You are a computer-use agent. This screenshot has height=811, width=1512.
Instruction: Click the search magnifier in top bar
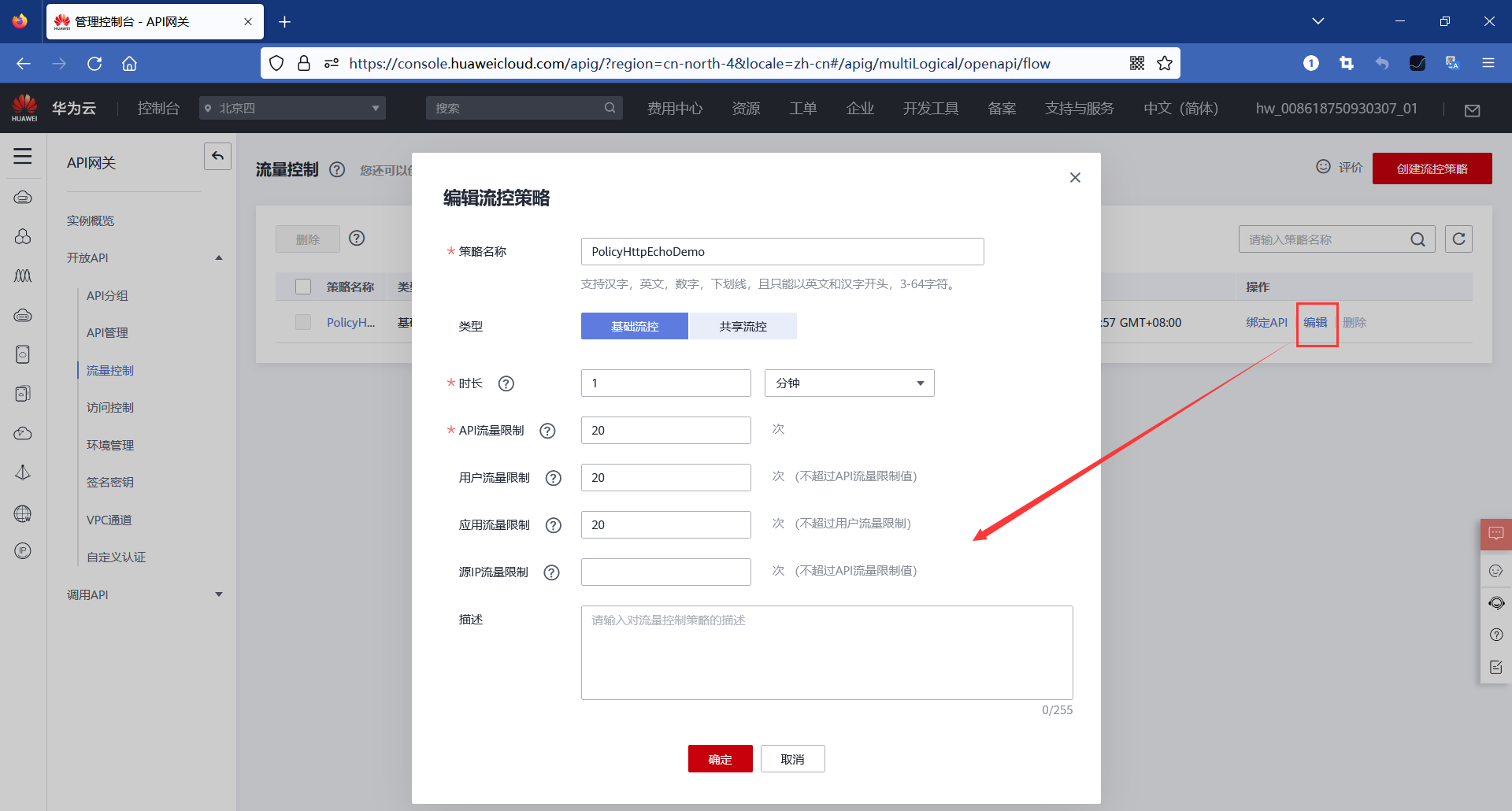pos(610,108)
